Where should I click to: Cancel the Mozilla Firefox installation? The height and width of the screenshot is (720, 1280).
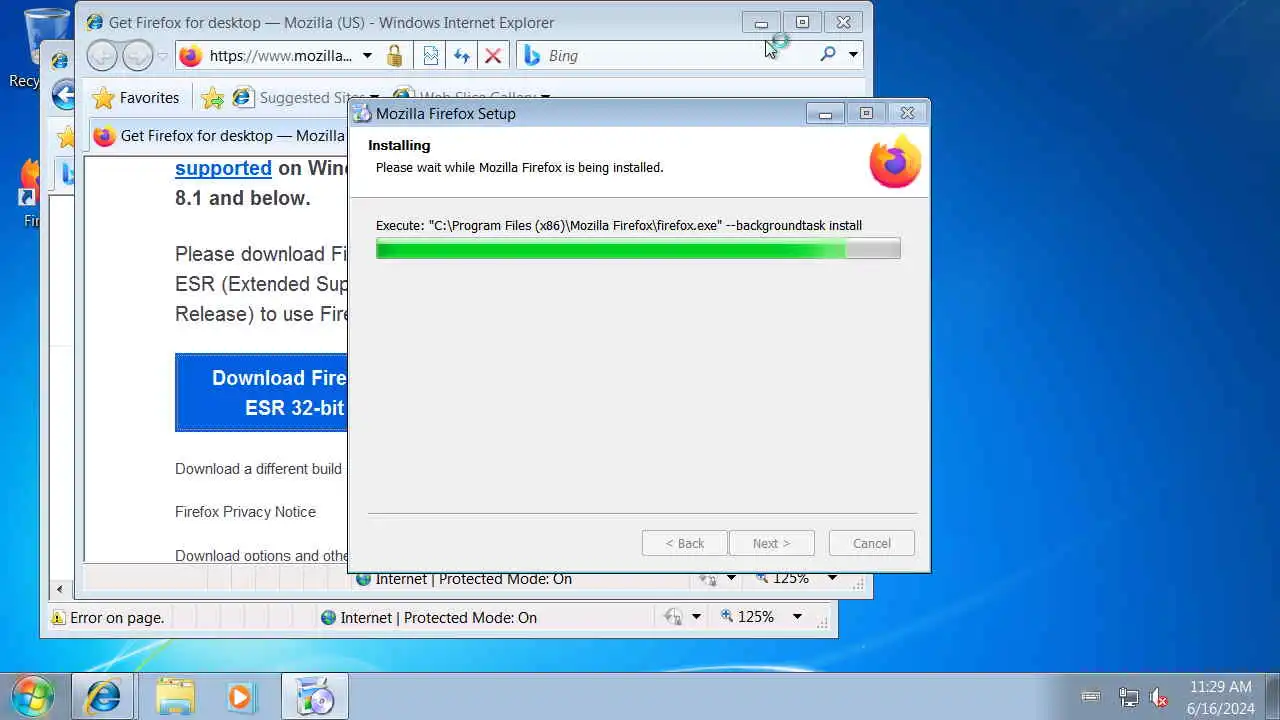(x=872, y=543)
